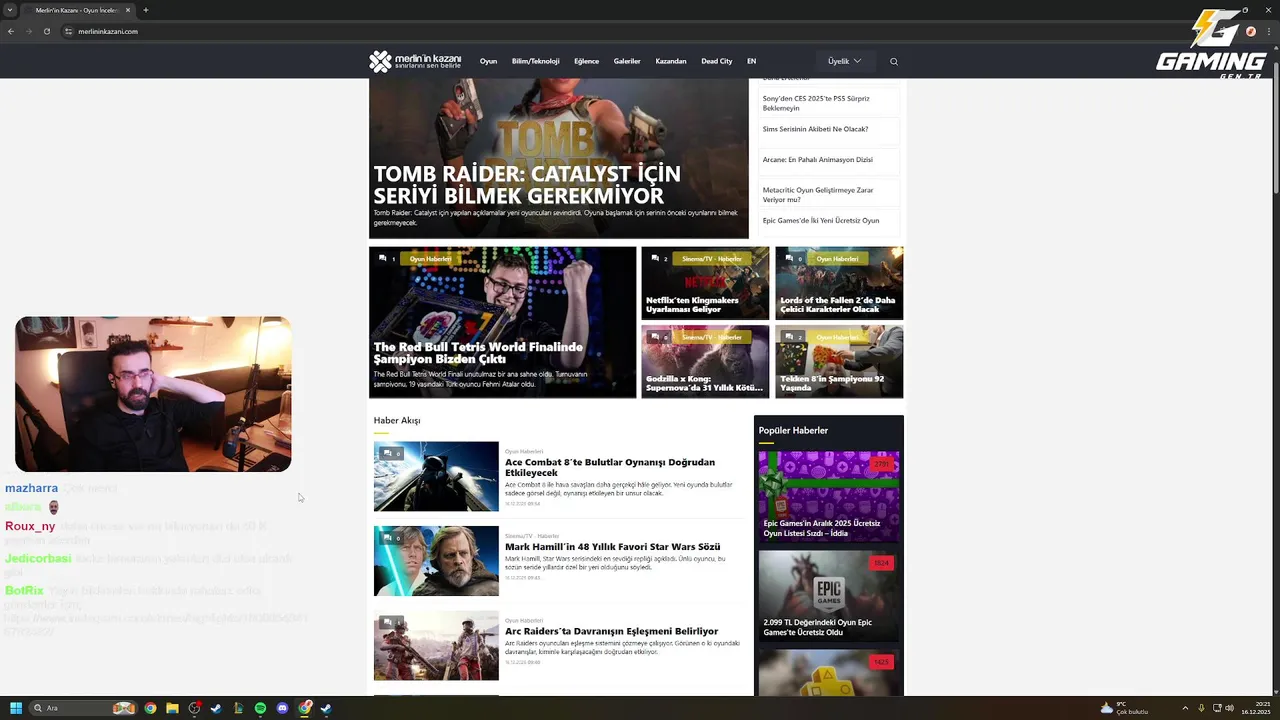
Task: Click the mazharra username in chat
Action: tap(31, 488)
